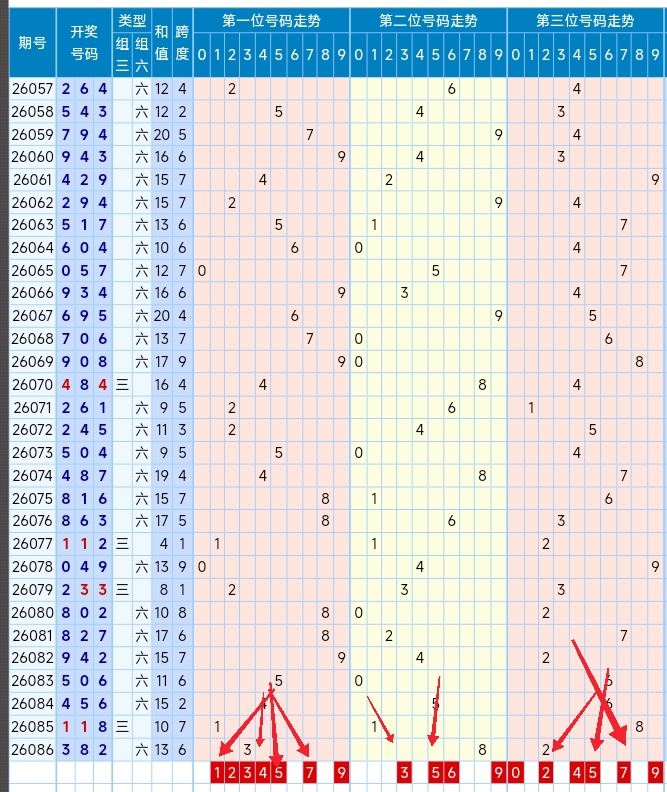Viewport: 667px width, 792px height.
Task: Click first-position trend 3 in row 26086
Action: point(247,750)
